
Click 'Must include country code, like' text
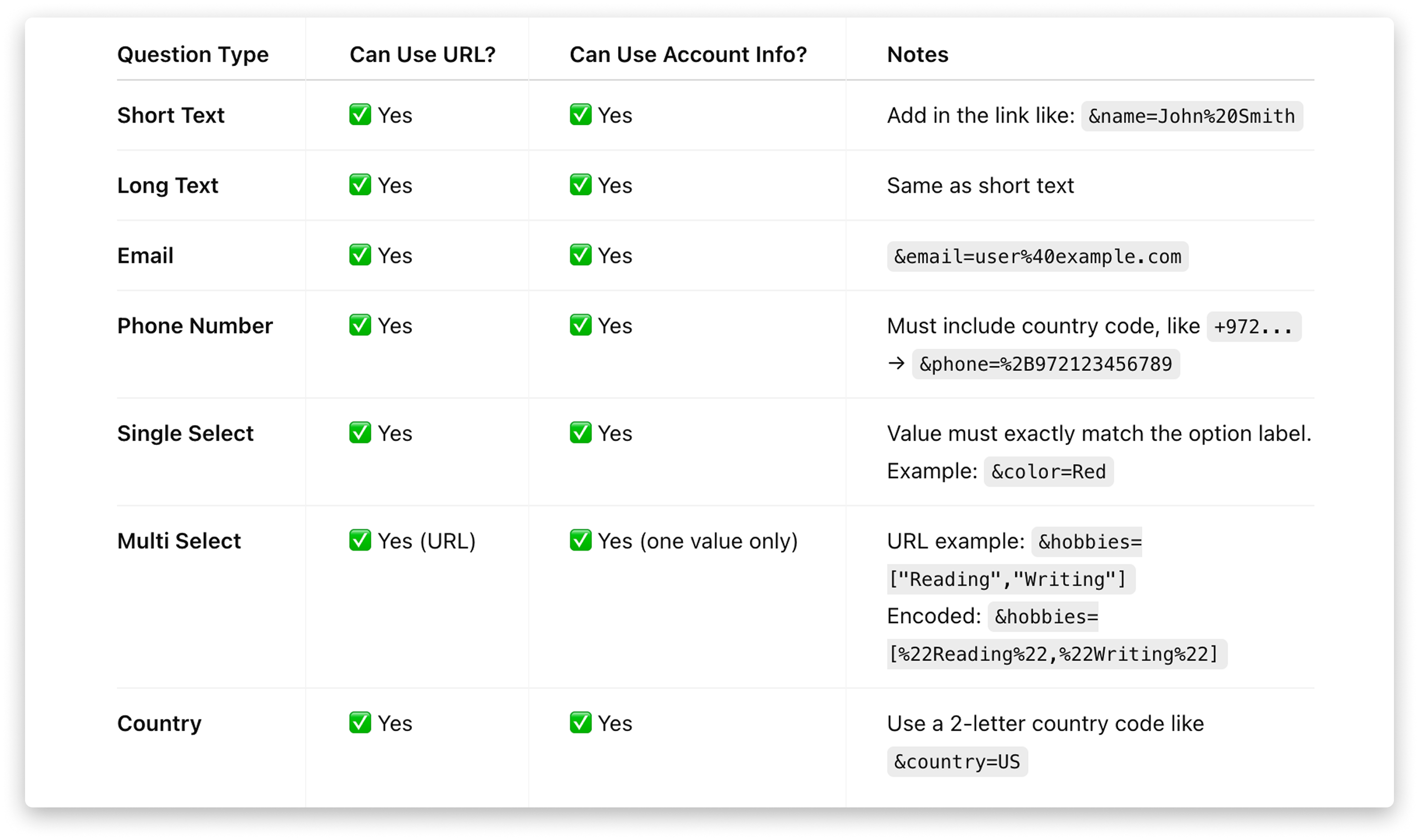pyautogui.click(x=1043, y=326)
